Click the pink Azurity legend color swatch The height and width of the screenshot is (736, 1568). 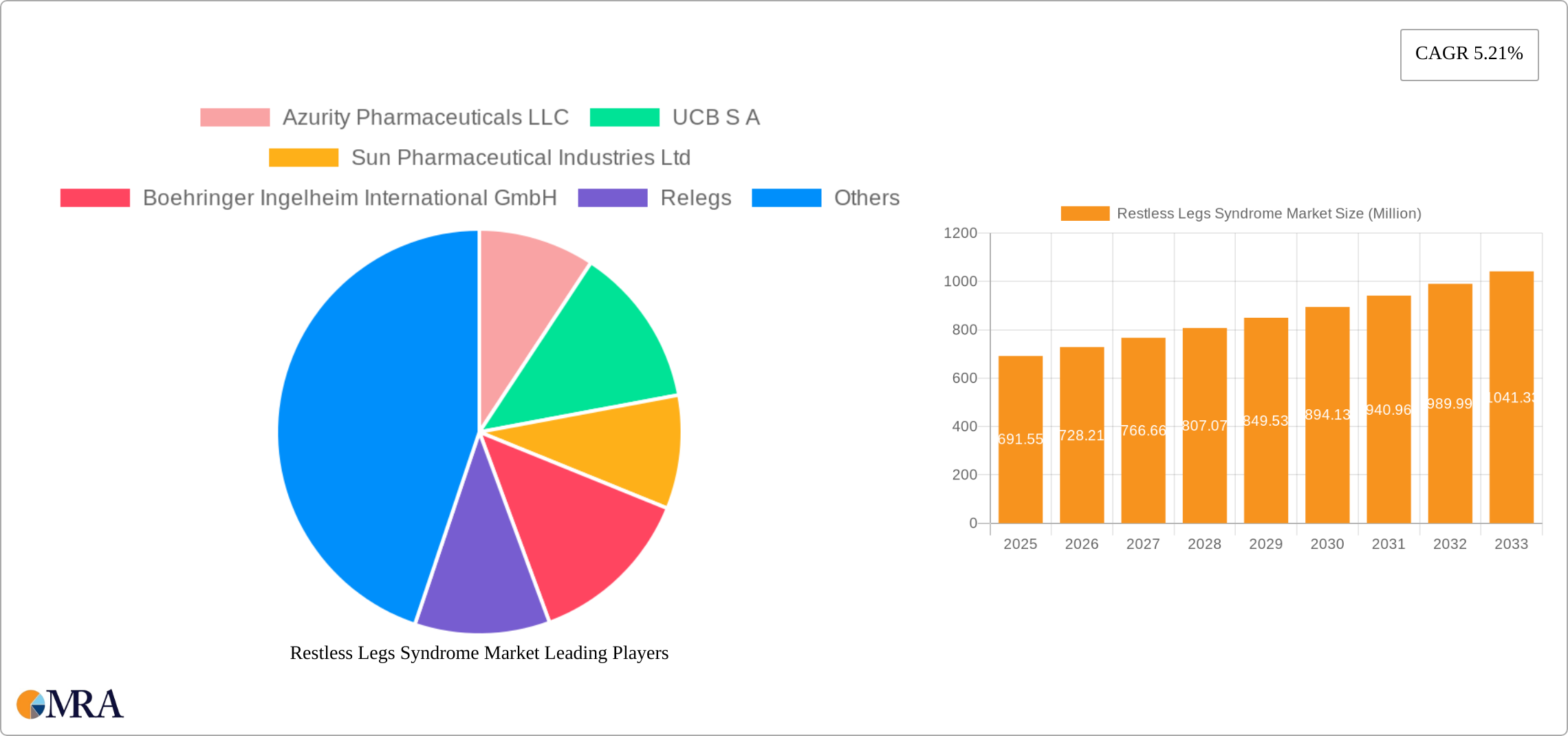click(x=233, y=117)
